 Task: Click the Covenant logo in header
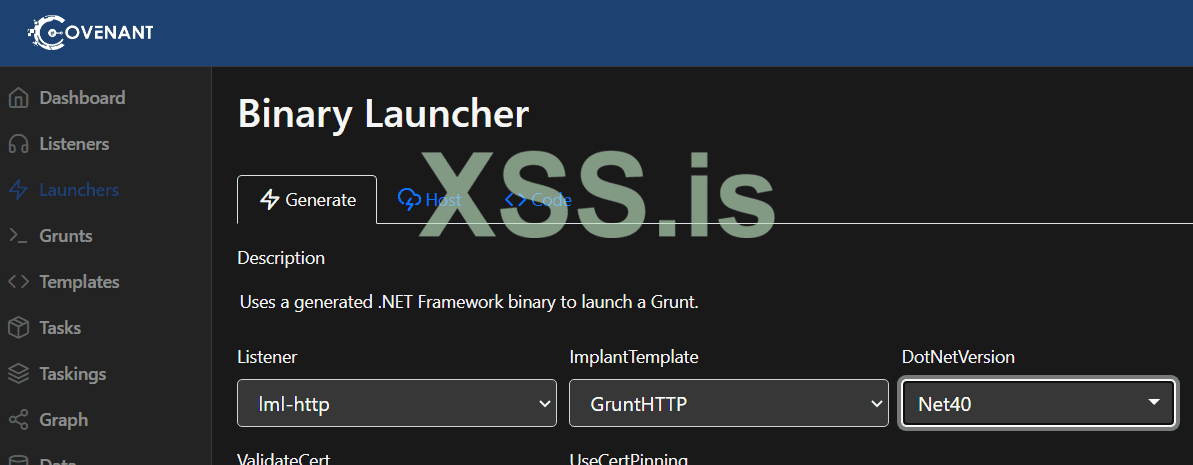(91, 33)
